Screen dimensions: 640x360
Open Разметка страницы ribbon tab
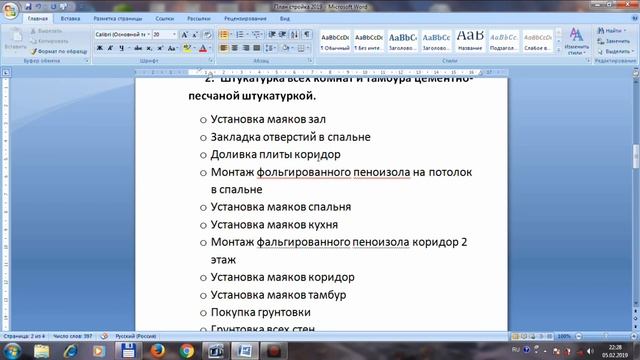(118, 18)
